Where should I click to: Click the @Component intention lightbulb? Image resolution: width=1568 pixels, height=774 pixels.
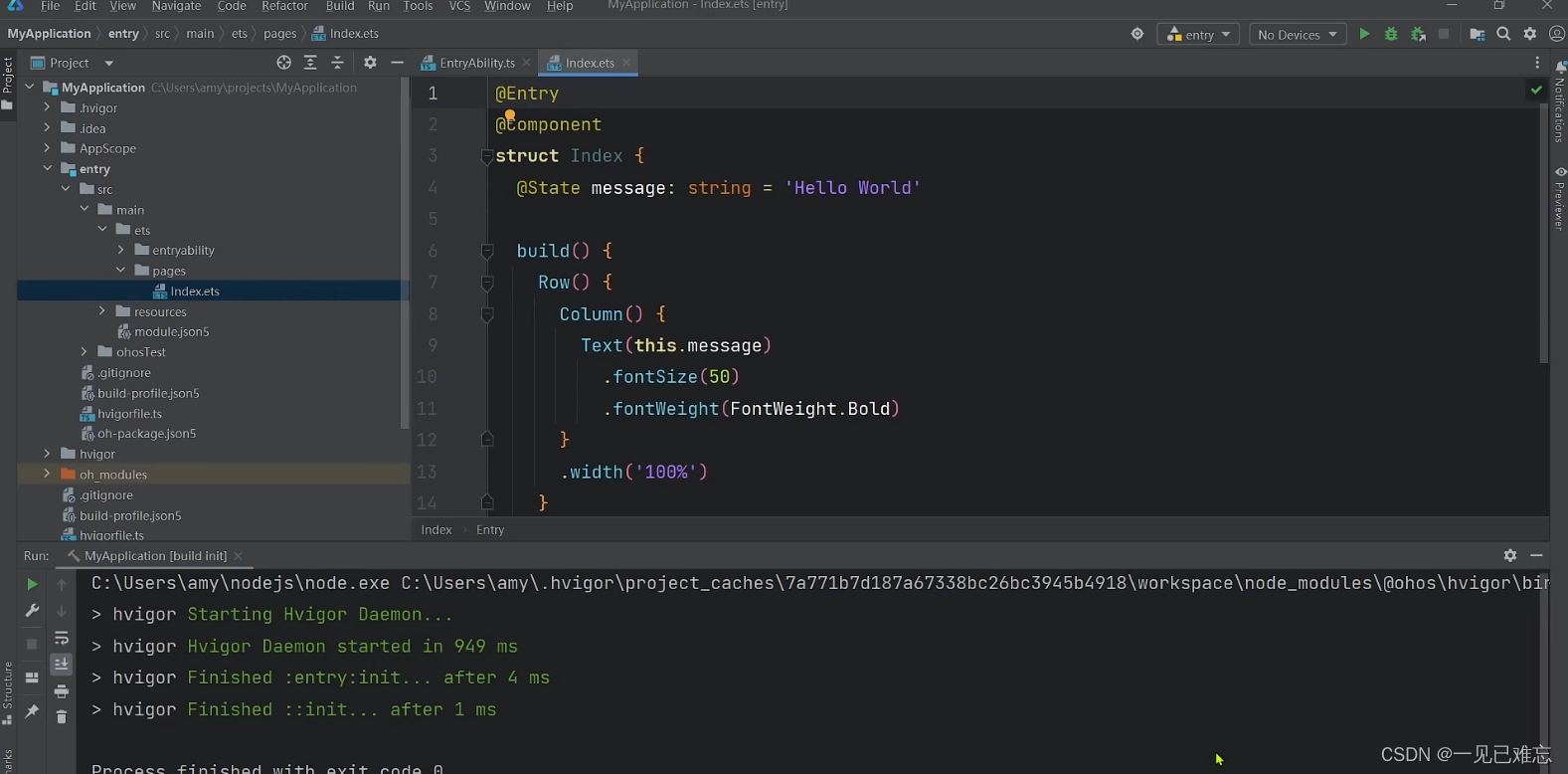509,115
